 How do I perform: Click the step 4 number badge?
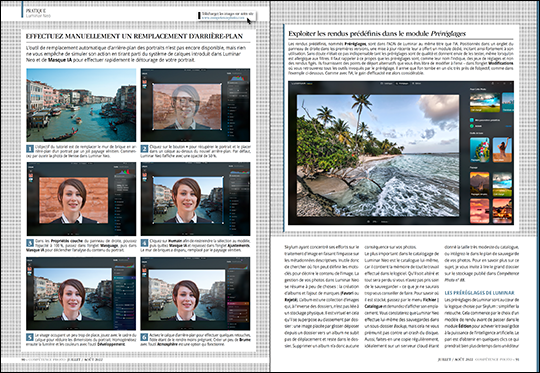[x=144, y=243]
